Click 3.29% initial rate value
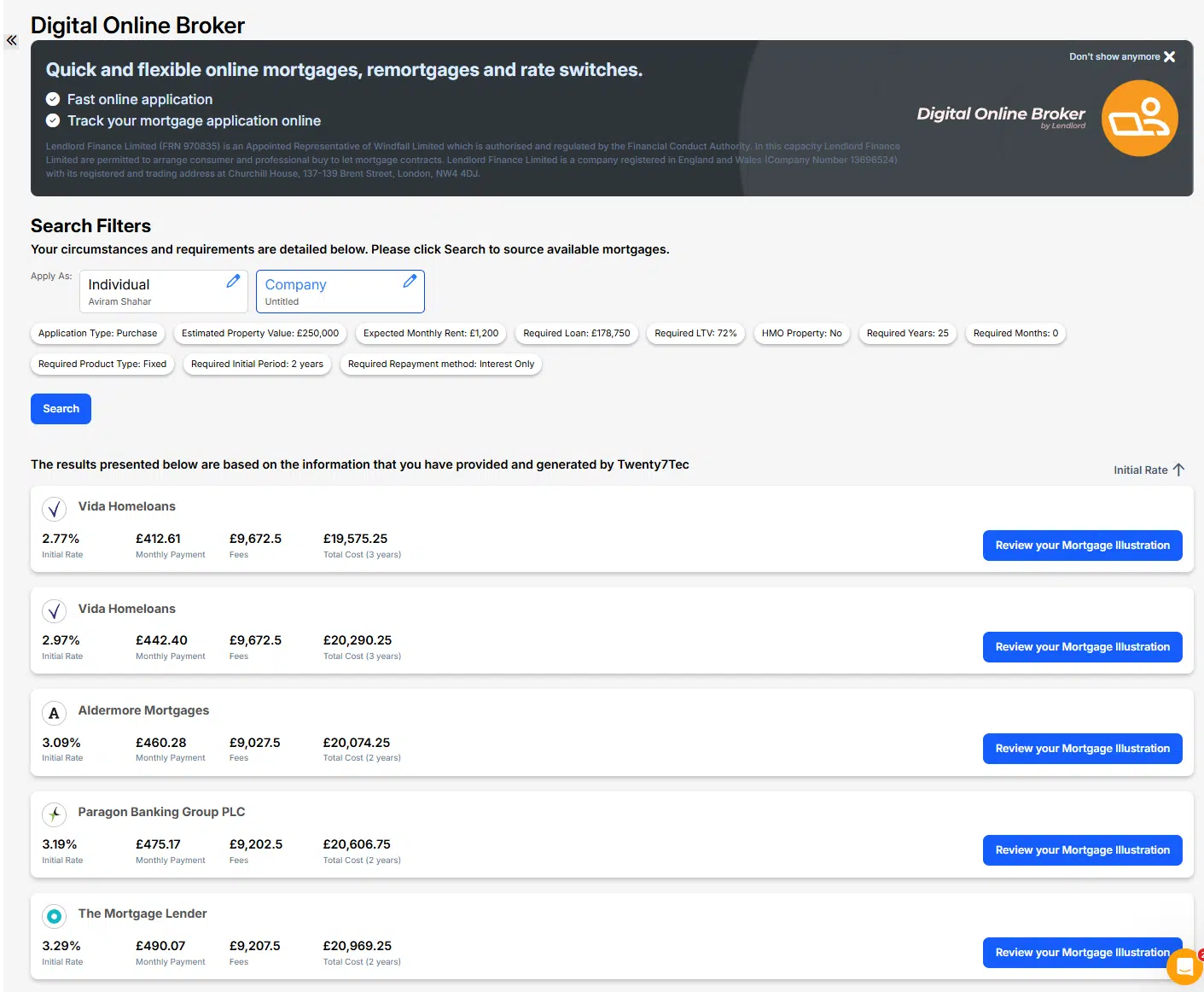The width and height of the screenshot is (1204, 992). [x=61, y=946]
